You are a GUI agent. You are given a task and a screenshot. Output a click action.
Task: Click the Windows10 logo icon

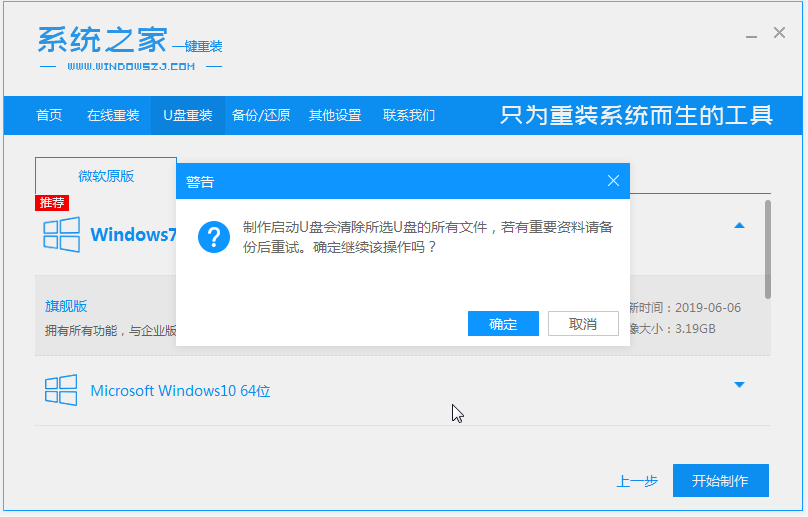pos(61,390)
